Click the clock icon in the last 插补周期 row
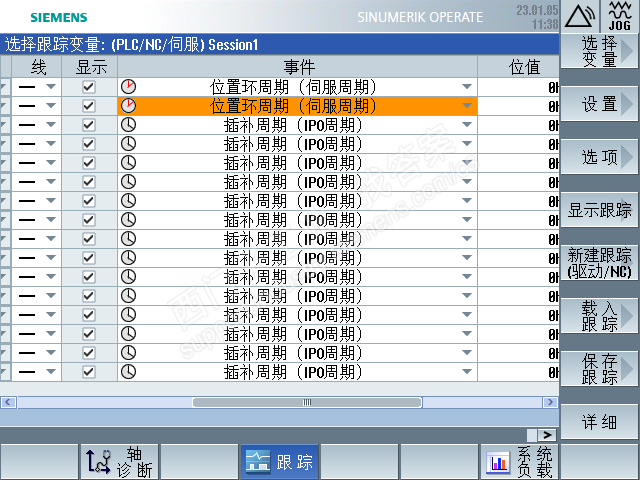The height and width of the screenshot is (480, 640). [x=128, y=372]
